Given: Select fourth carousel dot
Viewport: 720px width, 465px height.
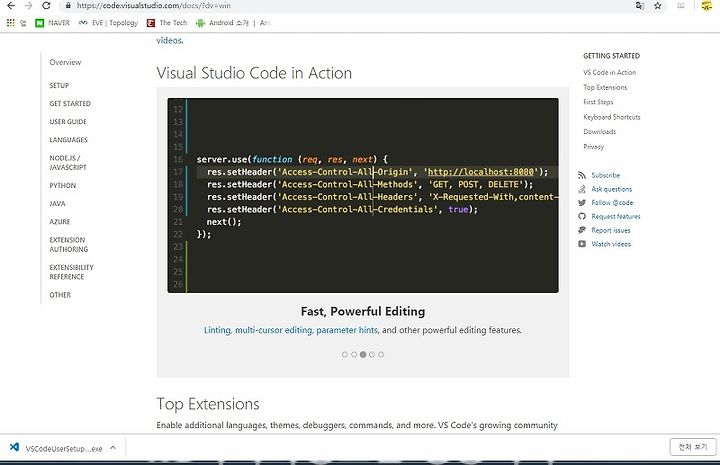Looking at the screenshot, I should pyautogui.click(x=372, y=354).
